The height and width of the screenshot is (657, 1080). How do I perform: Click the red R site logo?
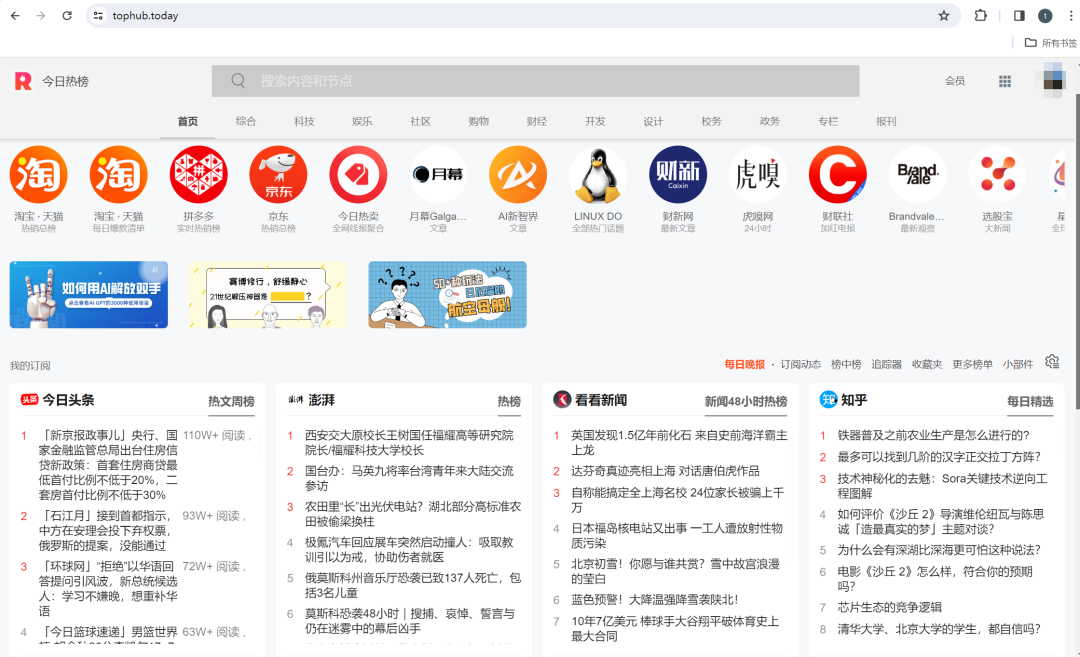[x=23, y=81]
